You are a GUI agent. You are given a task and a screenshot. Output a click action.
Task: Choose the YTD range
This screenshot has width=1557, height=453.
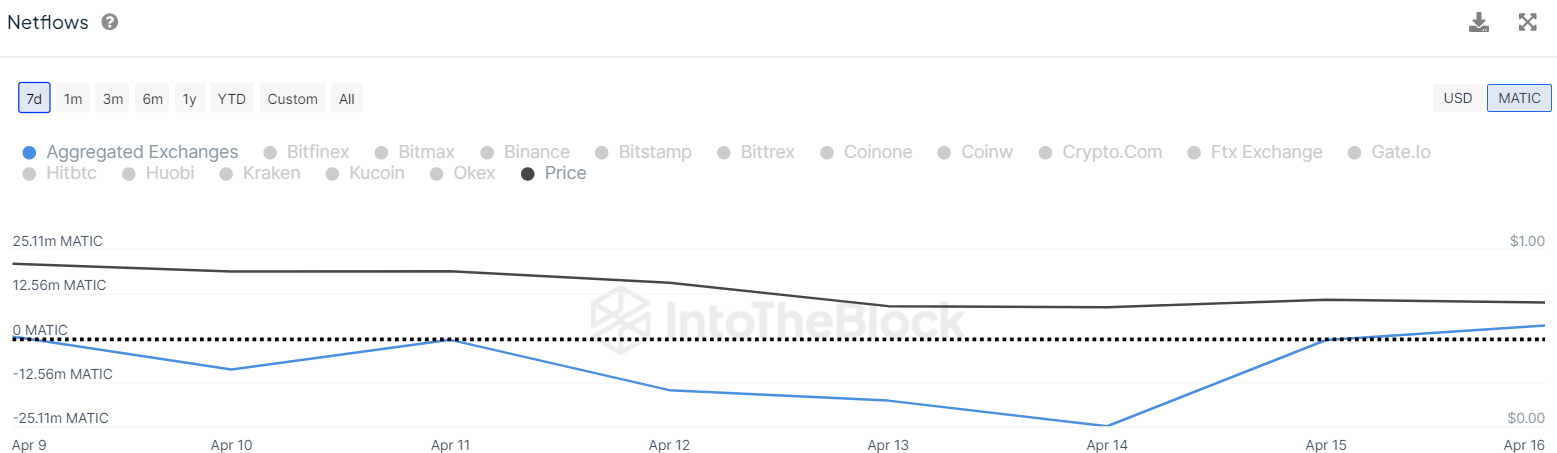click(x=232, y=98)
